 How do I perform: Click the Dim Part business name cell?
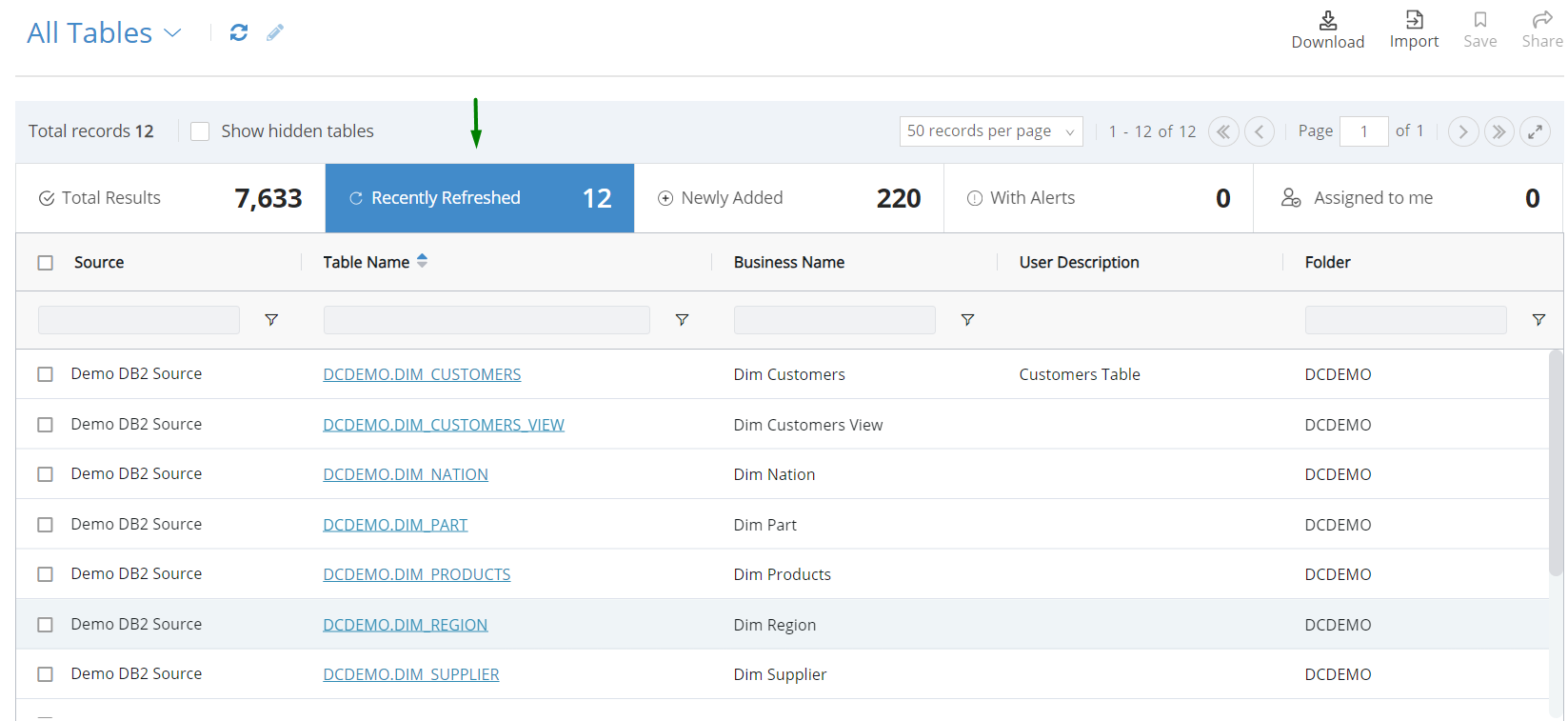[765, 525]
